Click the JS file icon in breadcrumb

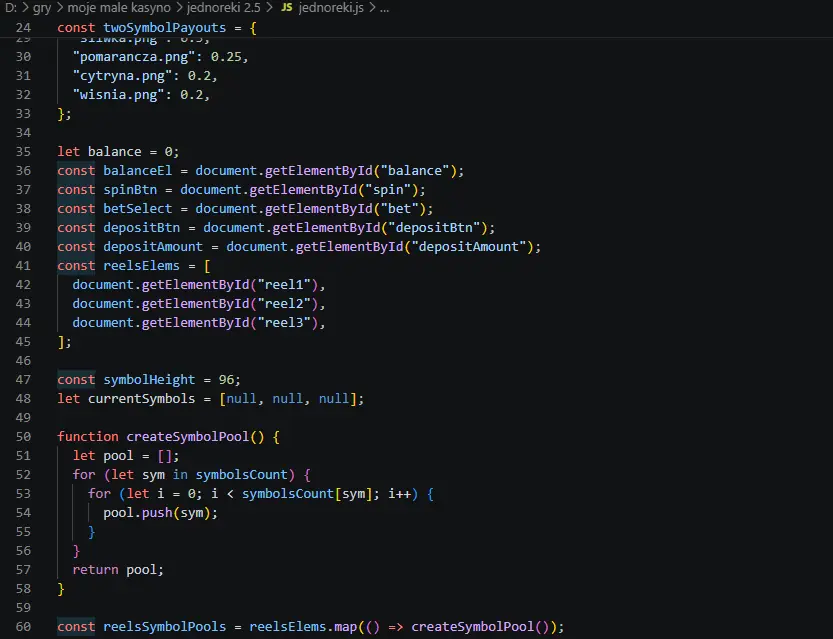286,8
